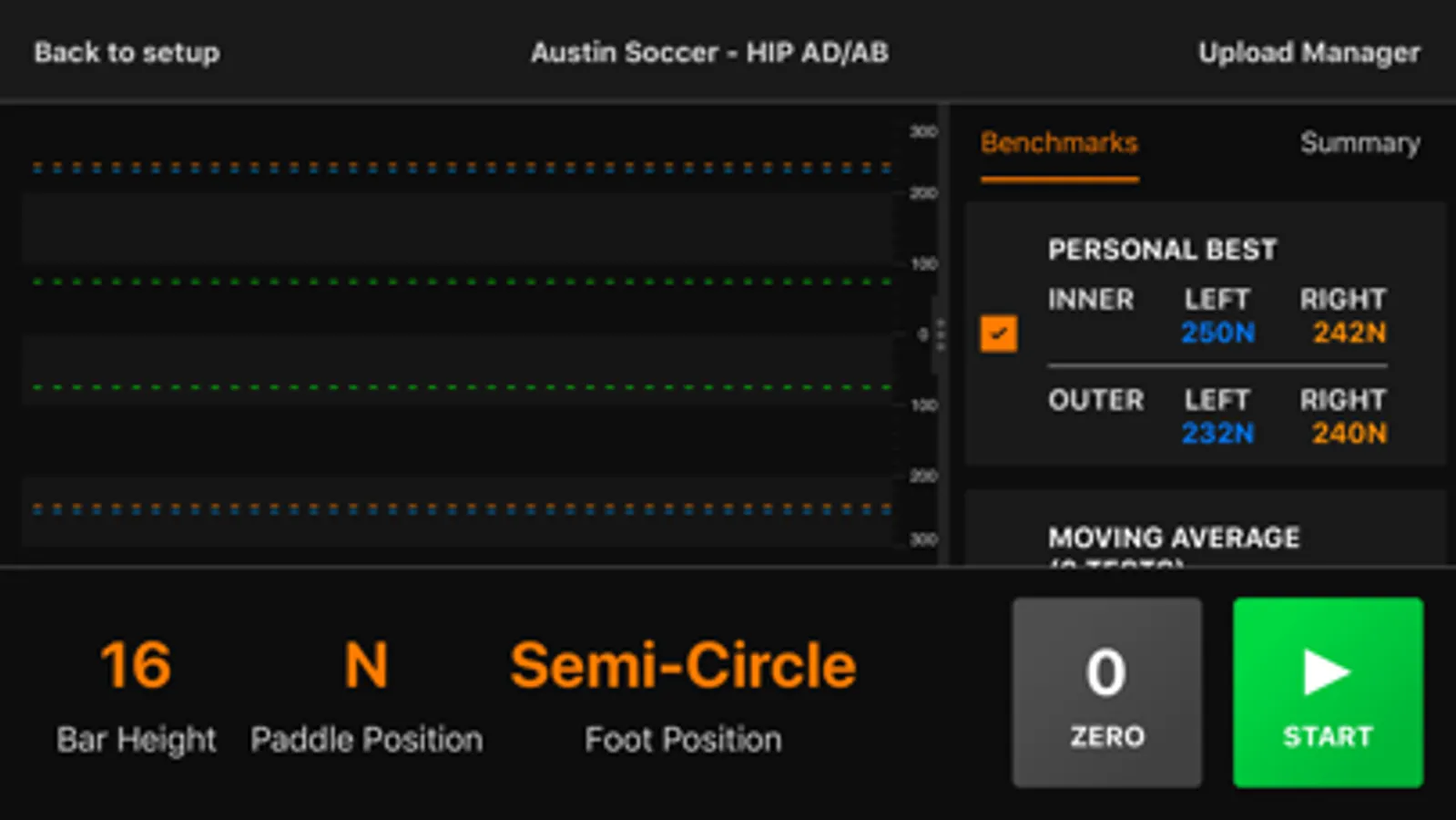This screenshot has width=1456, height=820.
Task: Change the Bar Height value 16
Action: [136, 666]
